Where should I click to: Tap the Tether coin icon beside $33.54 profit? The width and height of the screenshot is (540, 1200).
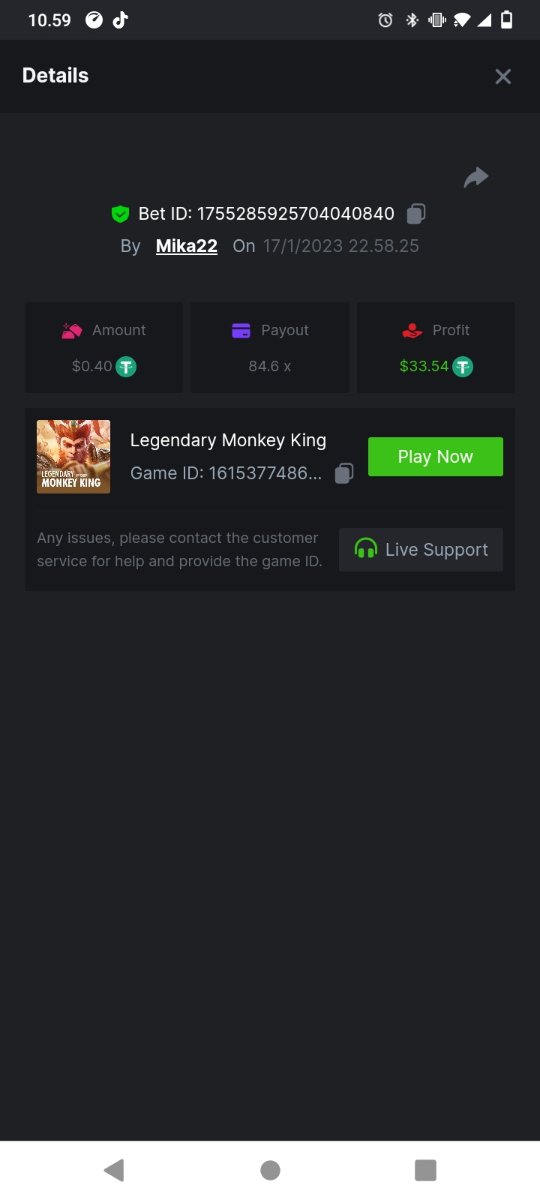[462, 366]
